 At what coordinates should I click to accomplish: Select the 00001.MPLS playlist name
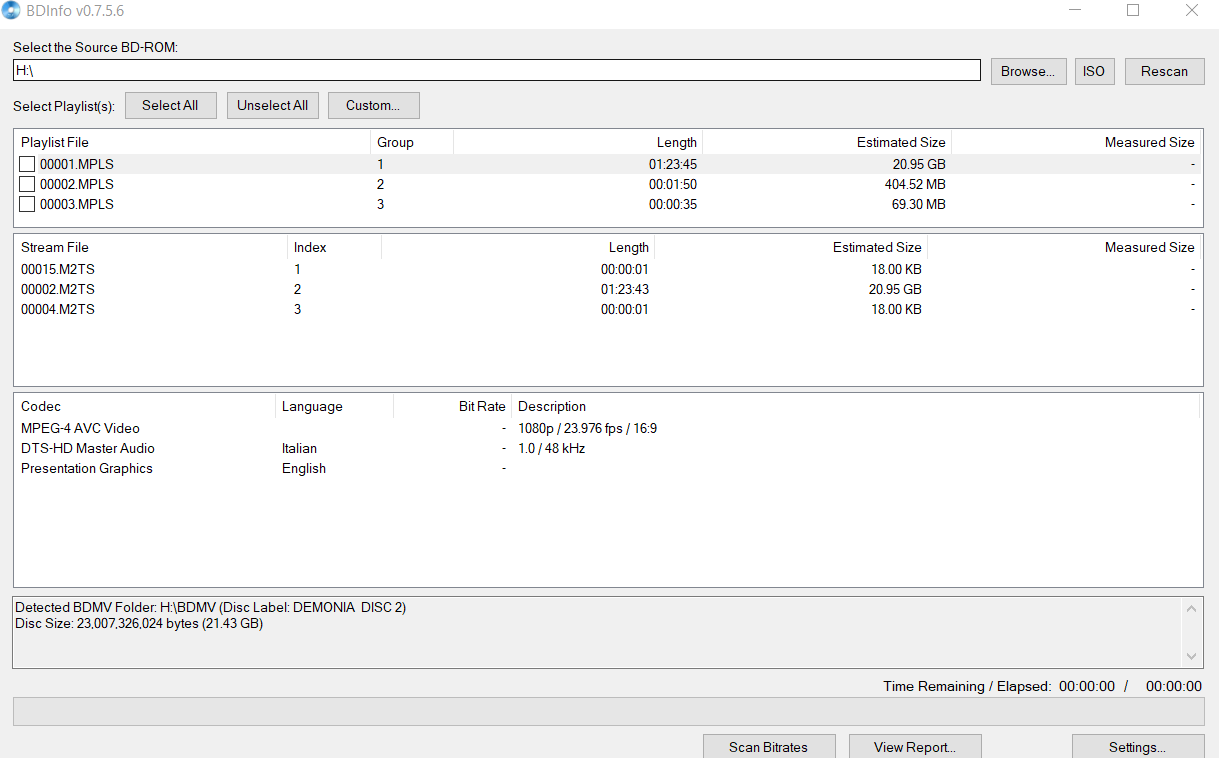coord(77,164)
